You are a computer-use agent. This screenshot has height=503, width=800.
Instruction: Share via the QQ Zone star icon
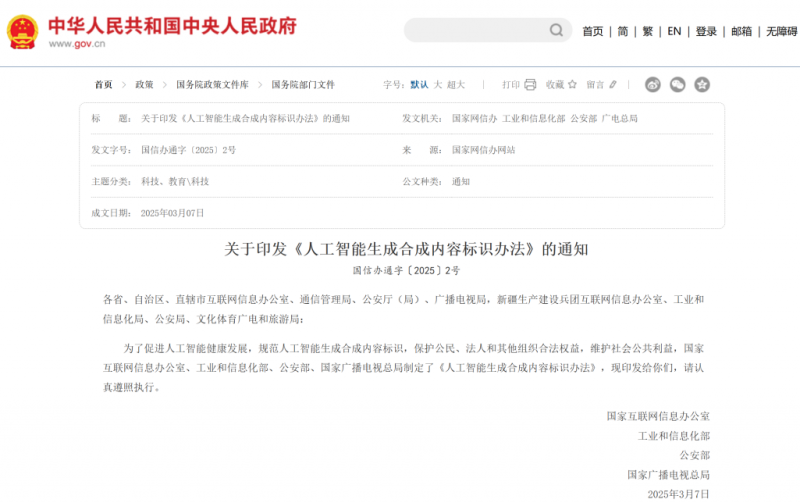tap(702, 85)
